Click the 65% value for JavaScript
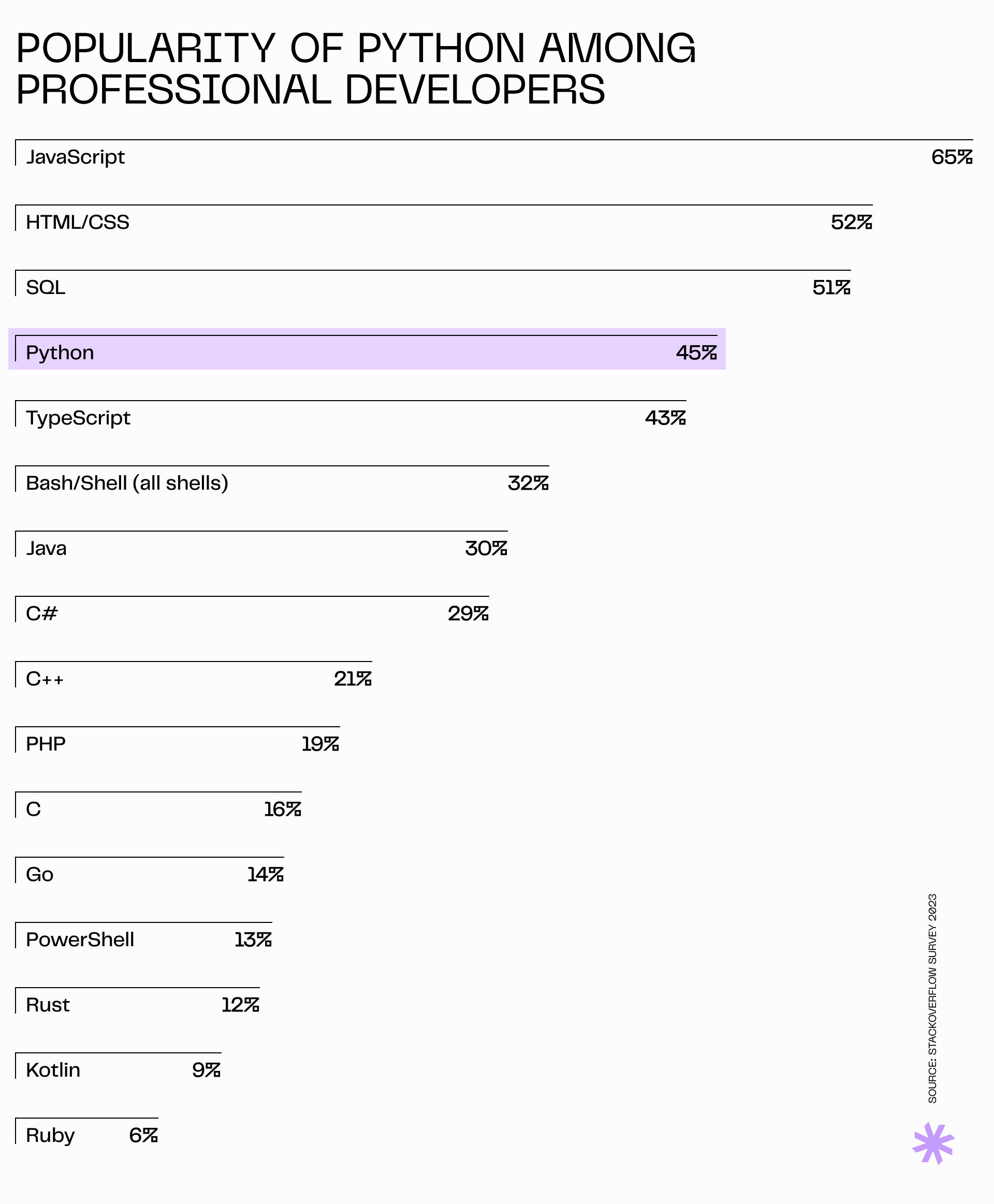994x1204 pixels. point(951,157)
